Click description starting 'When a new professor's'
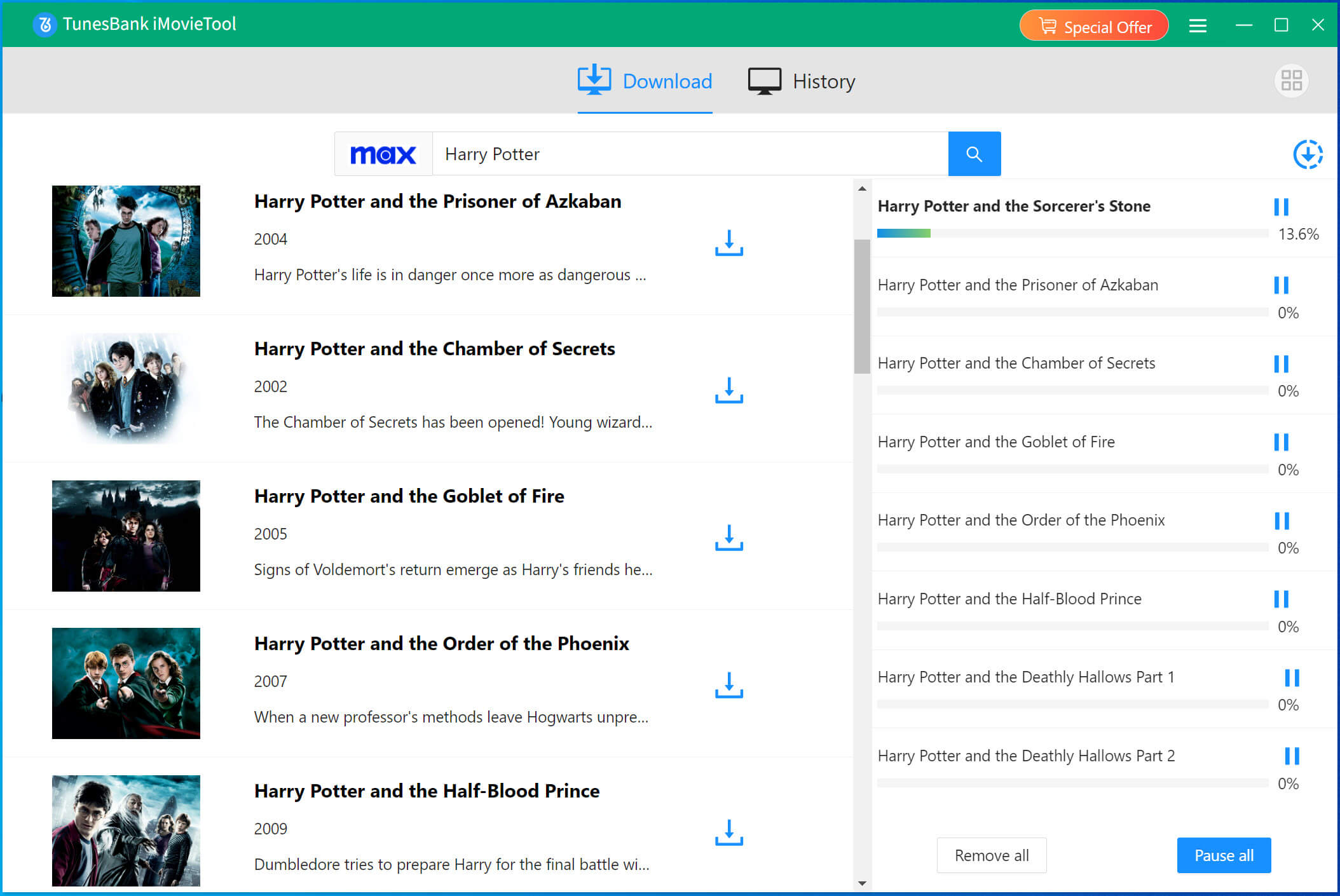The width and height of the screenshot is (1340, 896). tap(451, 717)
